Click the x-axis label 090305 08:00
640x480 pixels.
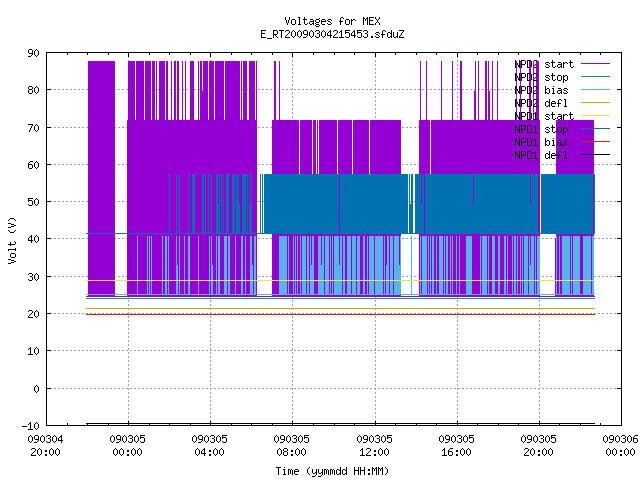point(292,446)
